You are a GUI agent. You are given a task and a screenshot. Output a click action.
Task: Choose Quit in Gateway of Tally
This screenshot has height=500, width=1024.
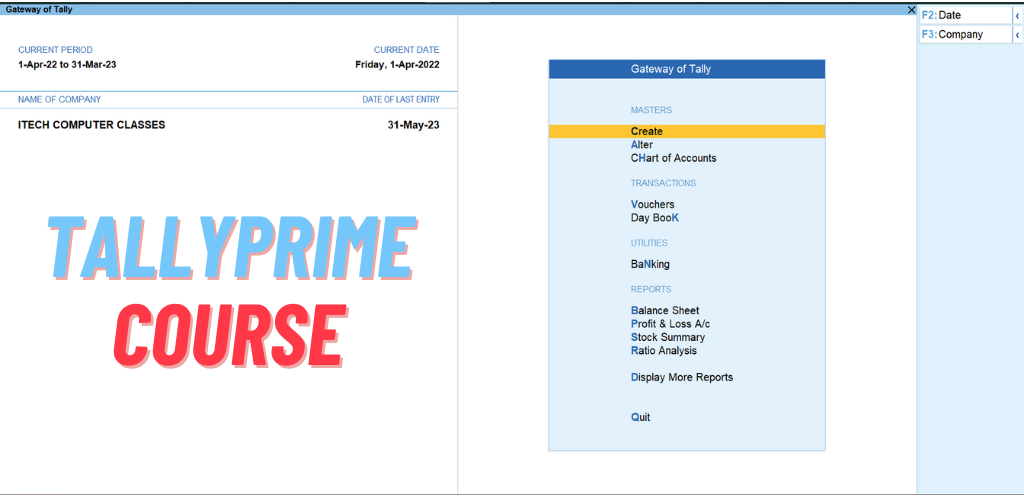click(640, 417)
